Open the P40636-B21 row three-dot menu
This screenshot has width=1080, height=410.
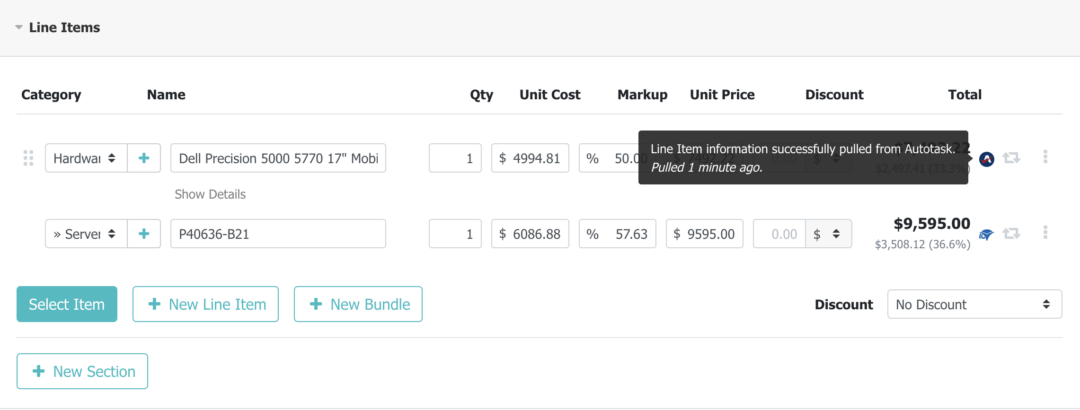tap(1046, 232)
